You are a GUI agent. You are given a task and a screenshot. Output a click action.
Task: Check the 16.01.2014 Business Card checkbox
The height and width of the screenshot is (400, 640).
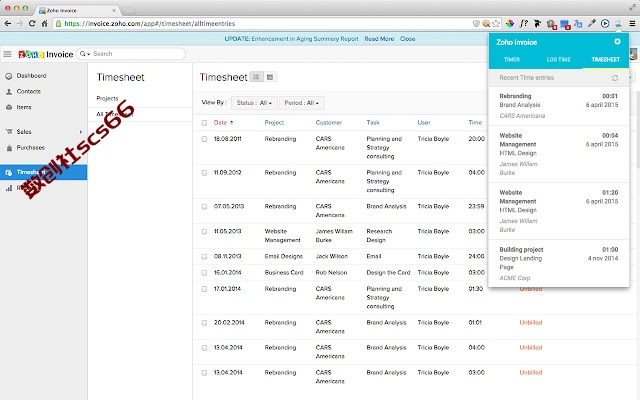pyautogui.click(x=204, y=273)
